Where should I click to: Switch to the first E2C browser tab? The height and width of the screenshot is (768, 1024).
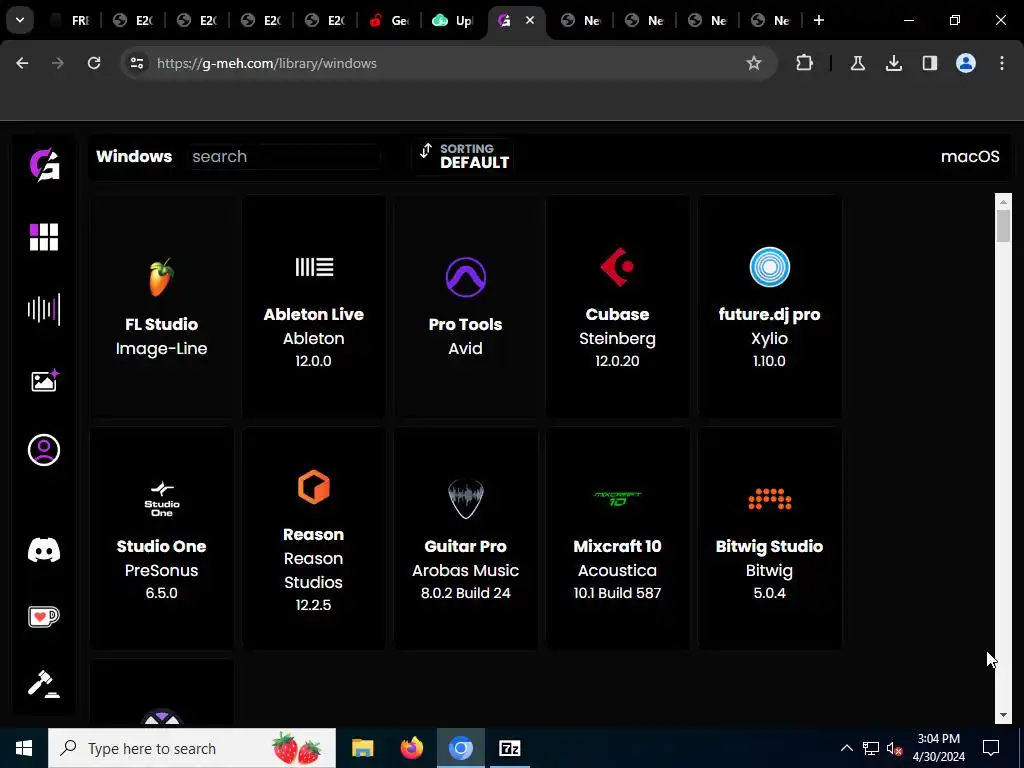point(133,20)
